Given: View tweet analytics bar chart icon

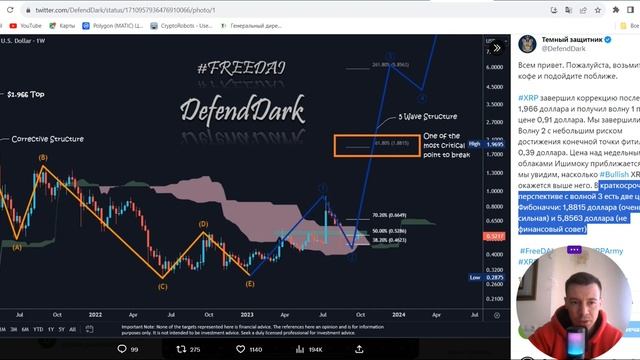Looking at the screenshot, I should click(300, 349).
